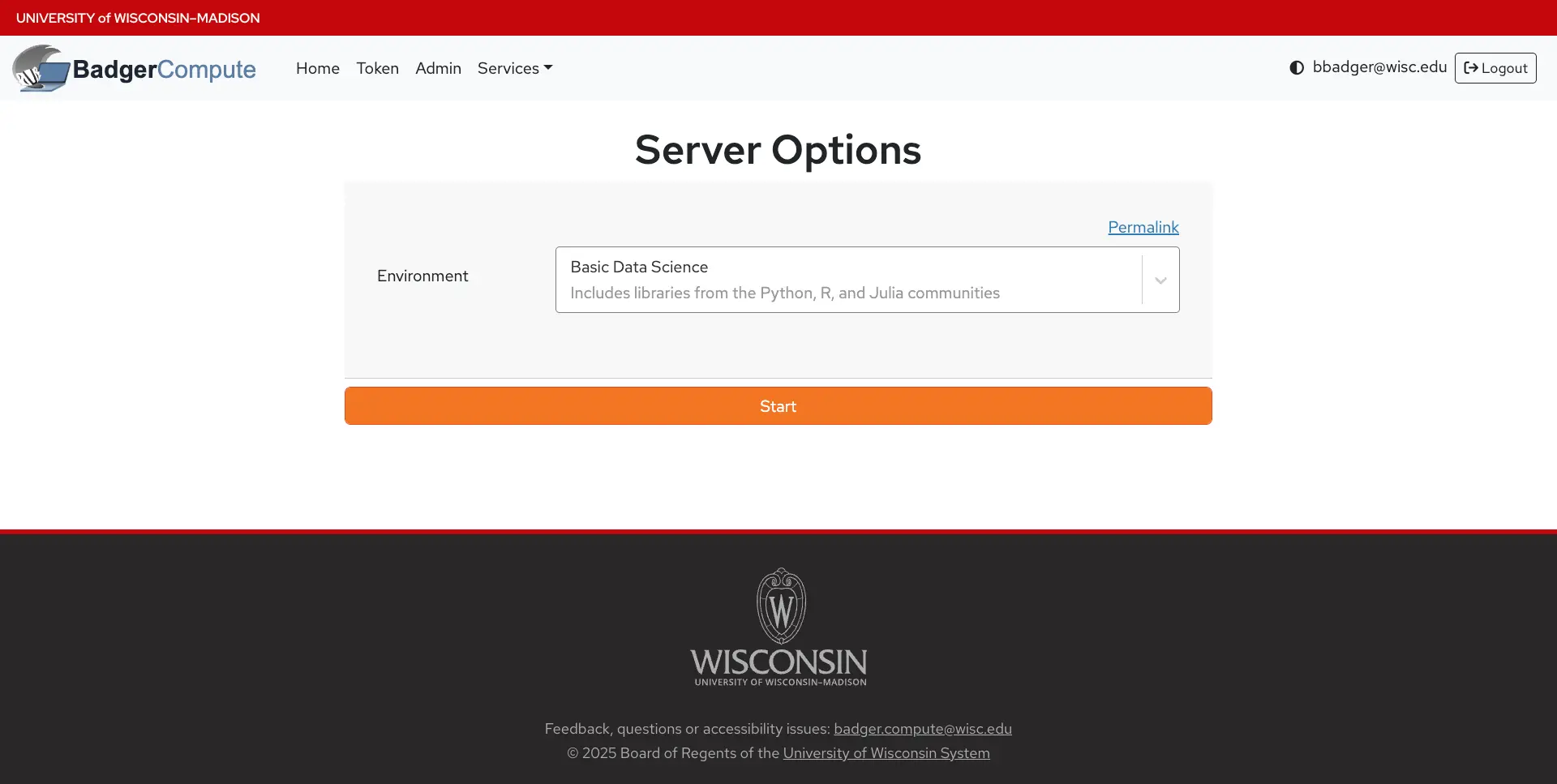Go to the Home nav item

pyautogui.click(x=317, y=68)
